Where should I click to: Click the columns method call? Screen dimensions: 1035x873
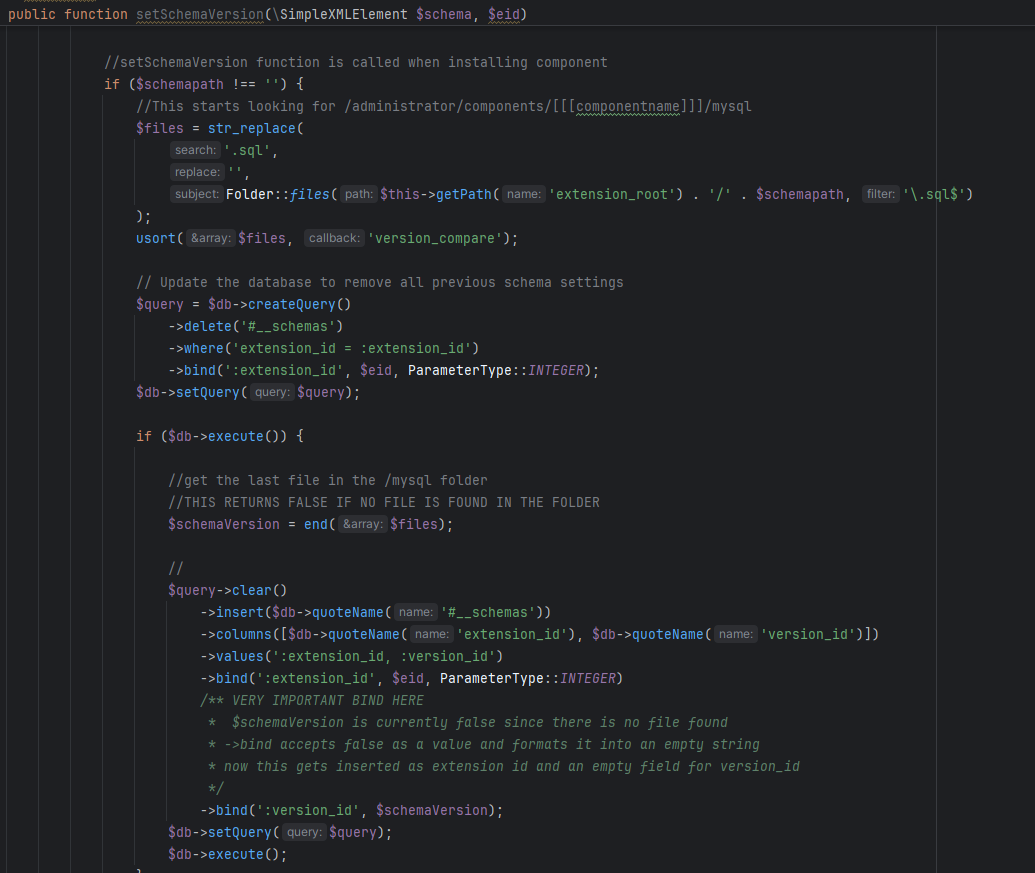[244, 635]
